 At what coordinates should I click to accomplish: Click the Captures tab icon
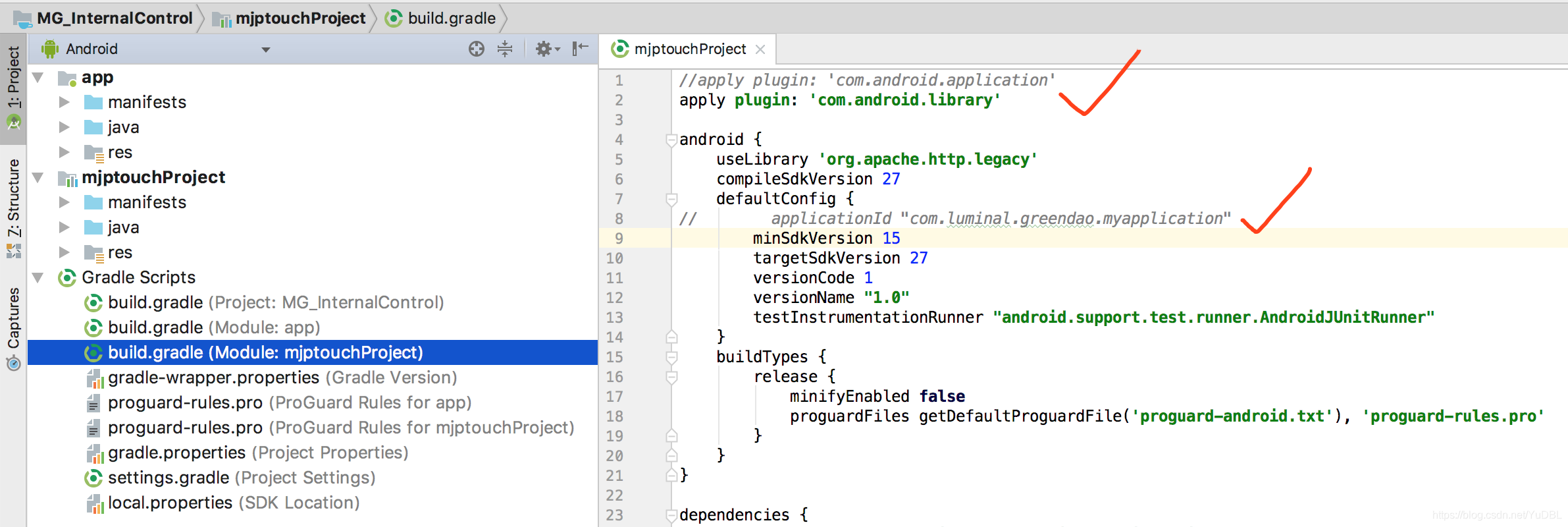click(x=13, y=364)
